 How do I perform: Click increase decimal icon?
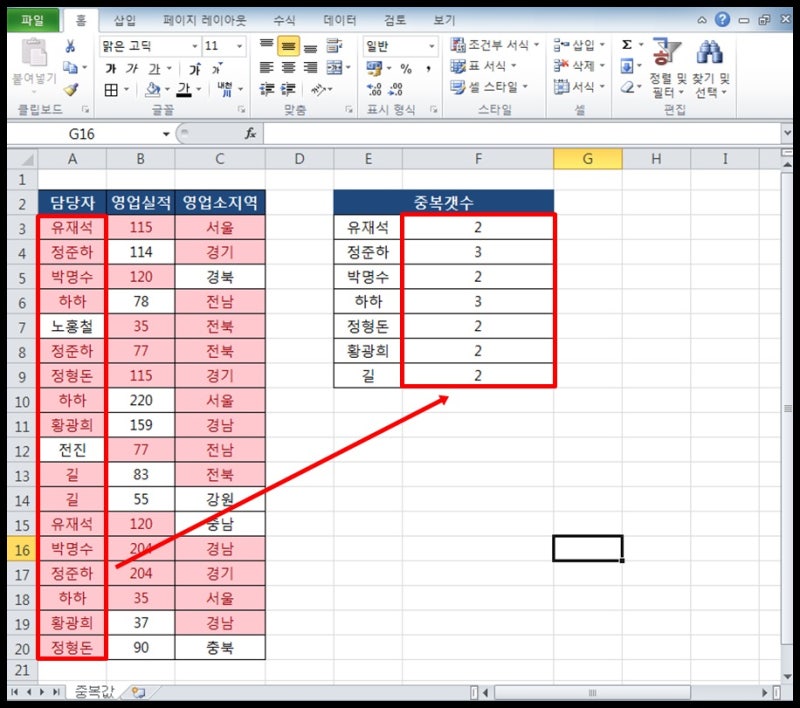(374, 90)
